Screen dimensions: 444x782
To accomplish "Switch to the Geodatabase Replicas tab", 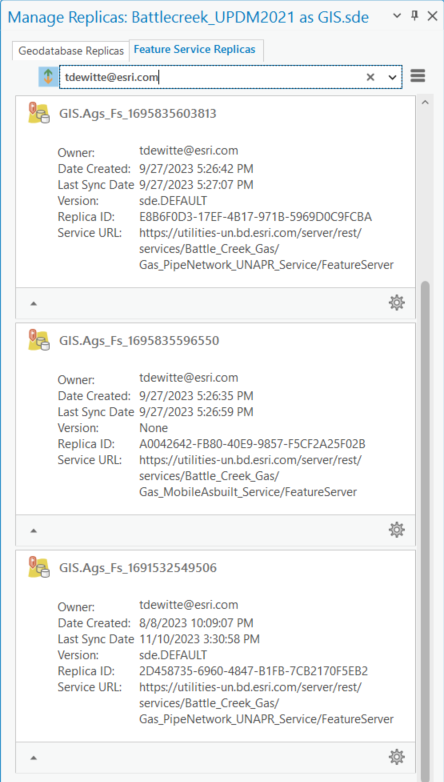I will pyautogui.click(x=71, y=50).
